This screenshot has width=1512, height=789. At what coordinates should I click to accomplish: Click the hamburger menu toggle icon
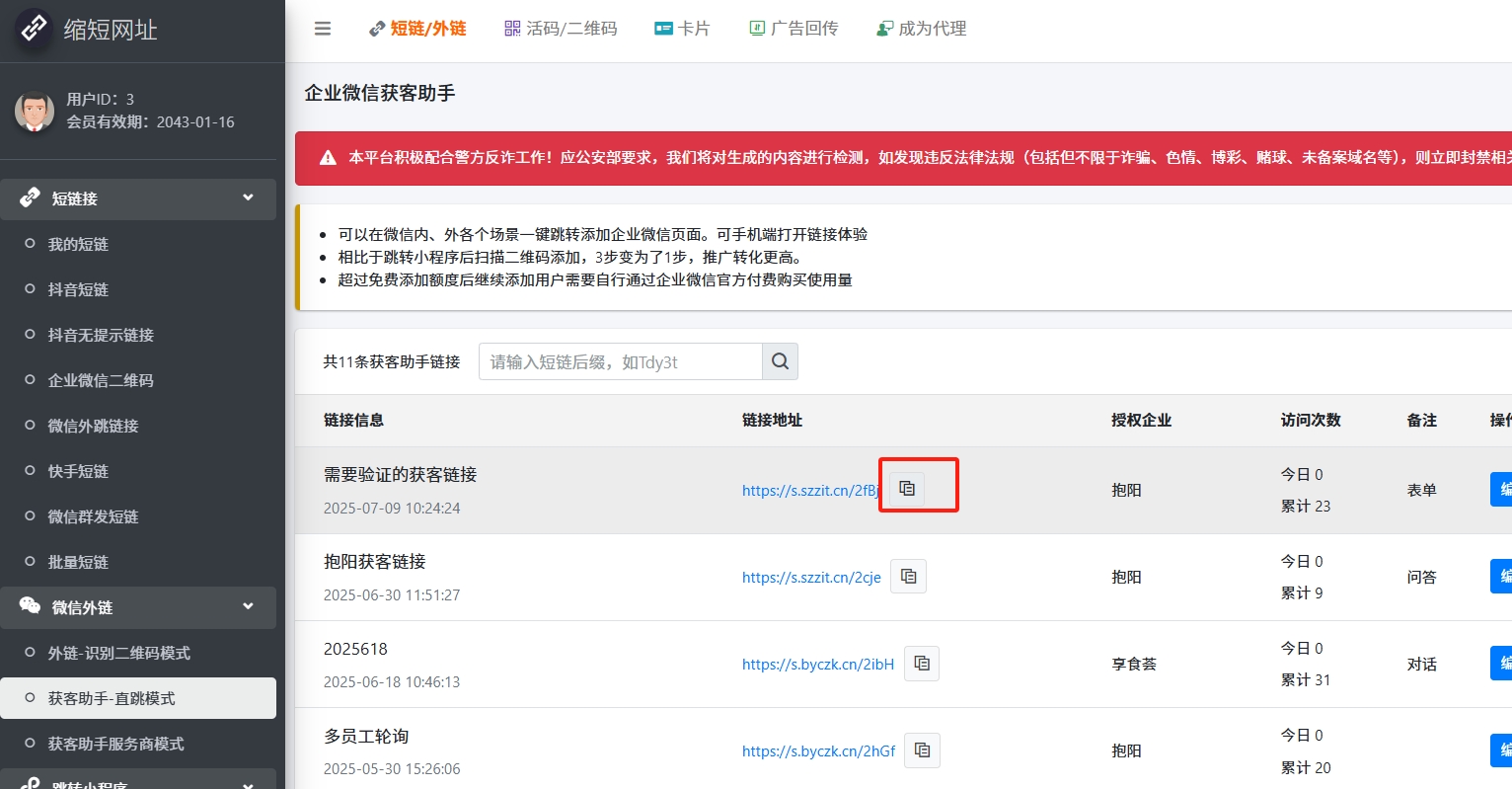click(x=323, y=29)
